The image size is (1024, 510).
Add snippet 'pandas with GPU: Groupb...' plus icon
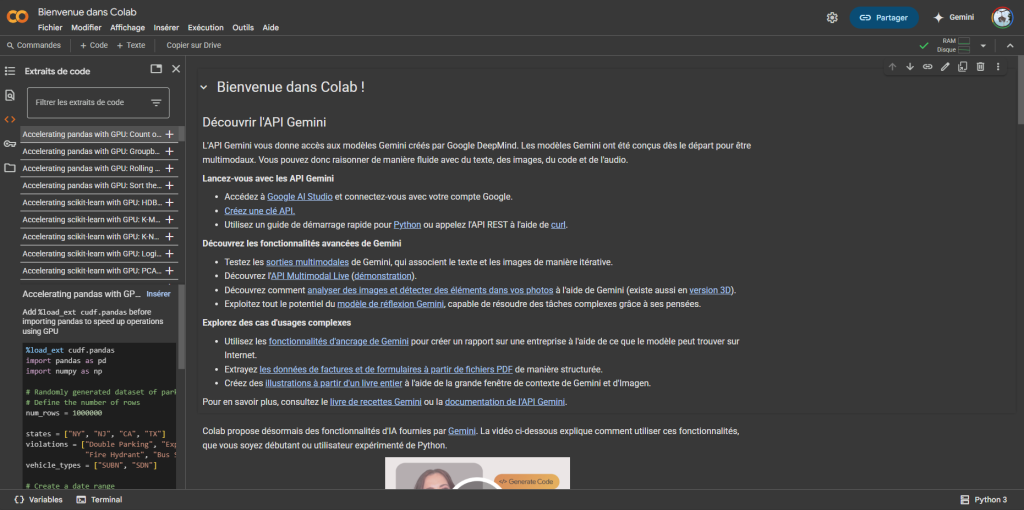[x=169, y=151]
